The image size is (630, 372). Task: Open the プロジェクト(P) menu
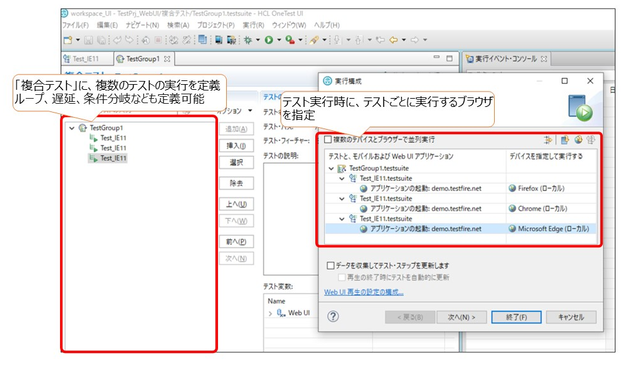point(216,25)
